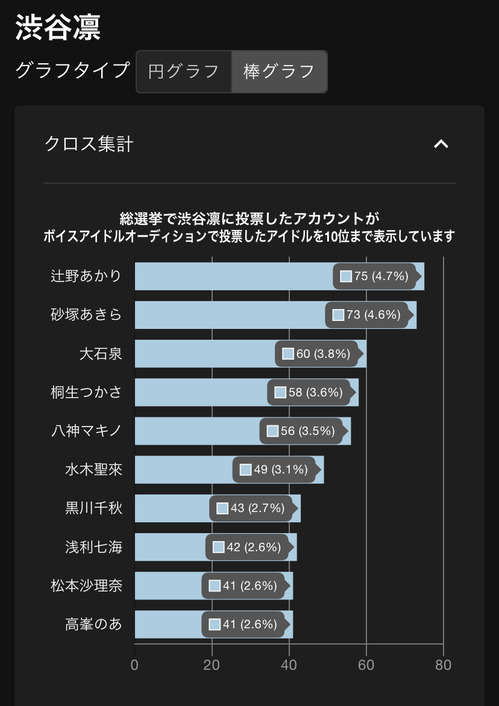499x706 pixels.
Task: Select the 砂塚あきら bar
Action: pos(276,315)
